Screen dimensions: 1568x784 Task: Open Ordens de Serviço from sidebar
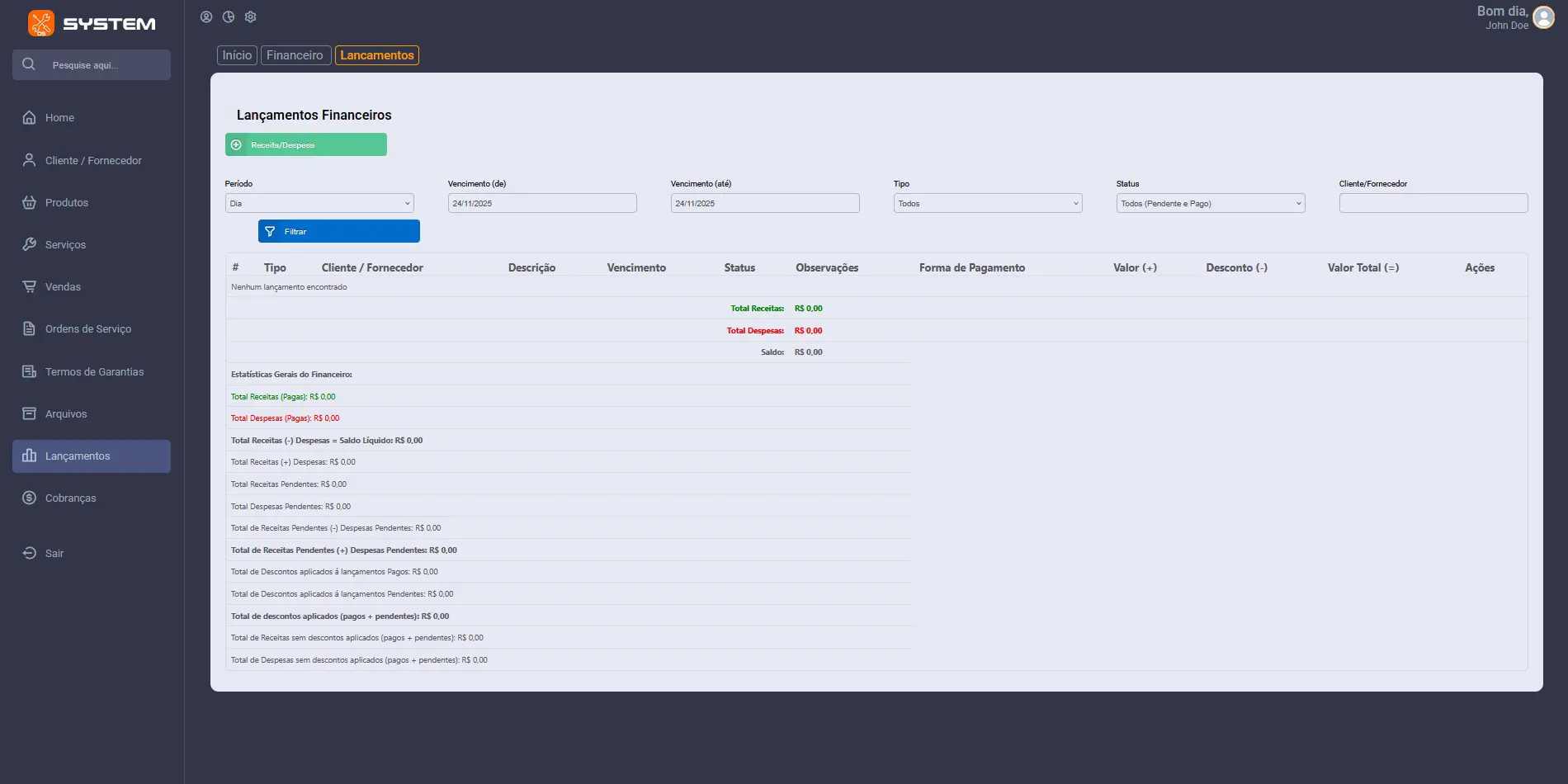coord(28,328)
